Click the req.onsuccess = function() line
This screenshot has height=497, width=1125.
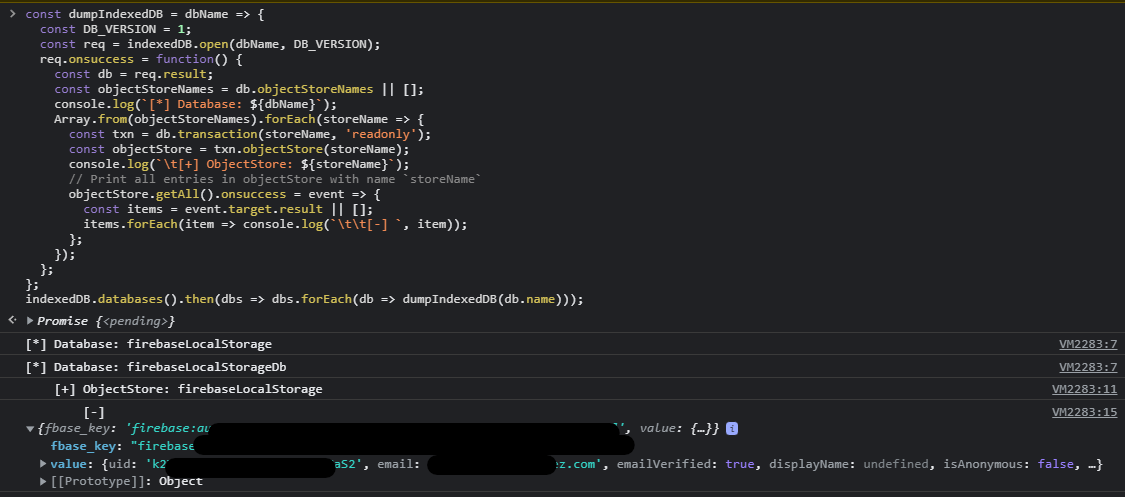pos(141,59)
